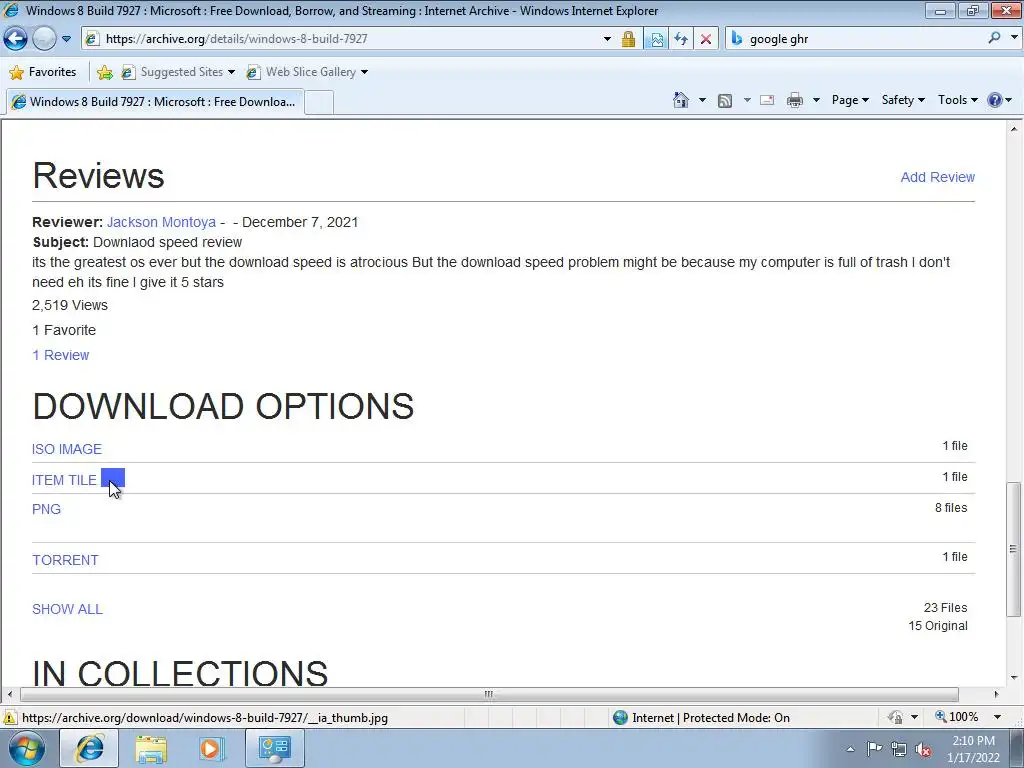
Task: Click the vertical scrollbar down arrow
Action: coord(1014,678)
